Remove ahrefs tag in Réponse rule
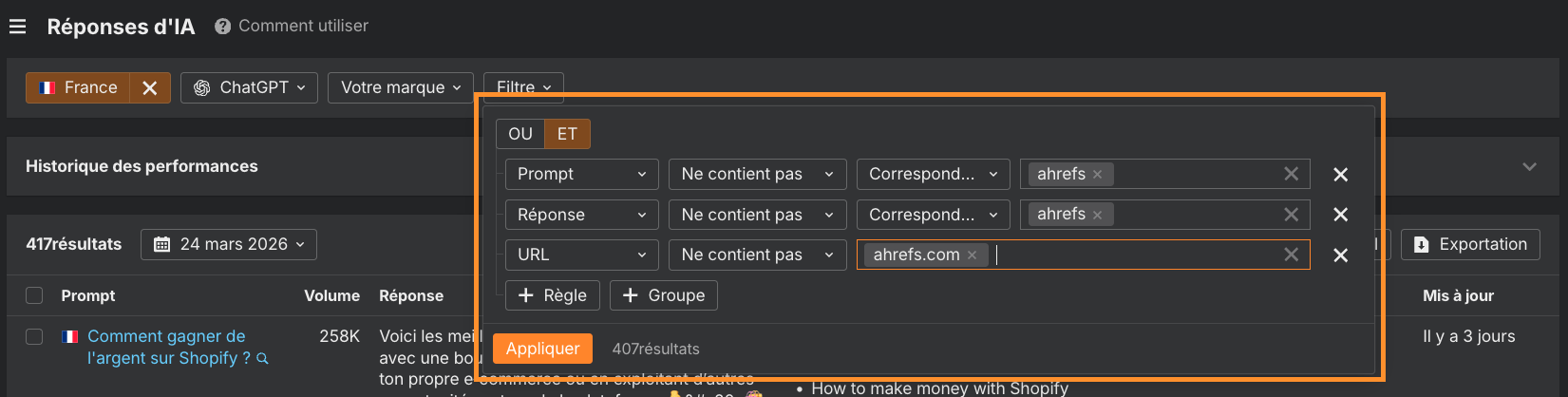Viewport: 1568px width, 397px height. [1097, 215]
